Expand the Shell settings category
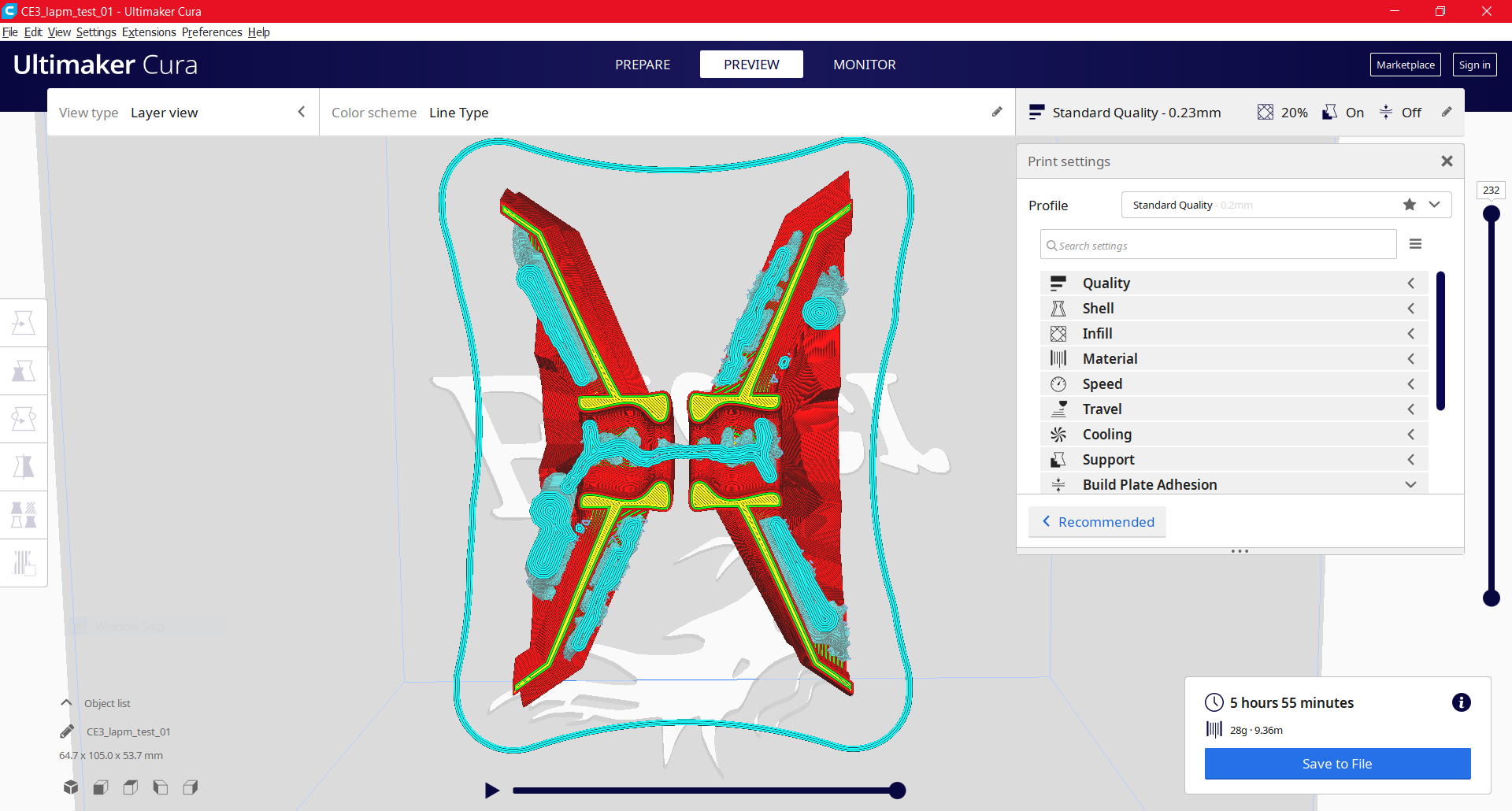The width and height of the screenshot is (1512, 811). point(1234,308)
